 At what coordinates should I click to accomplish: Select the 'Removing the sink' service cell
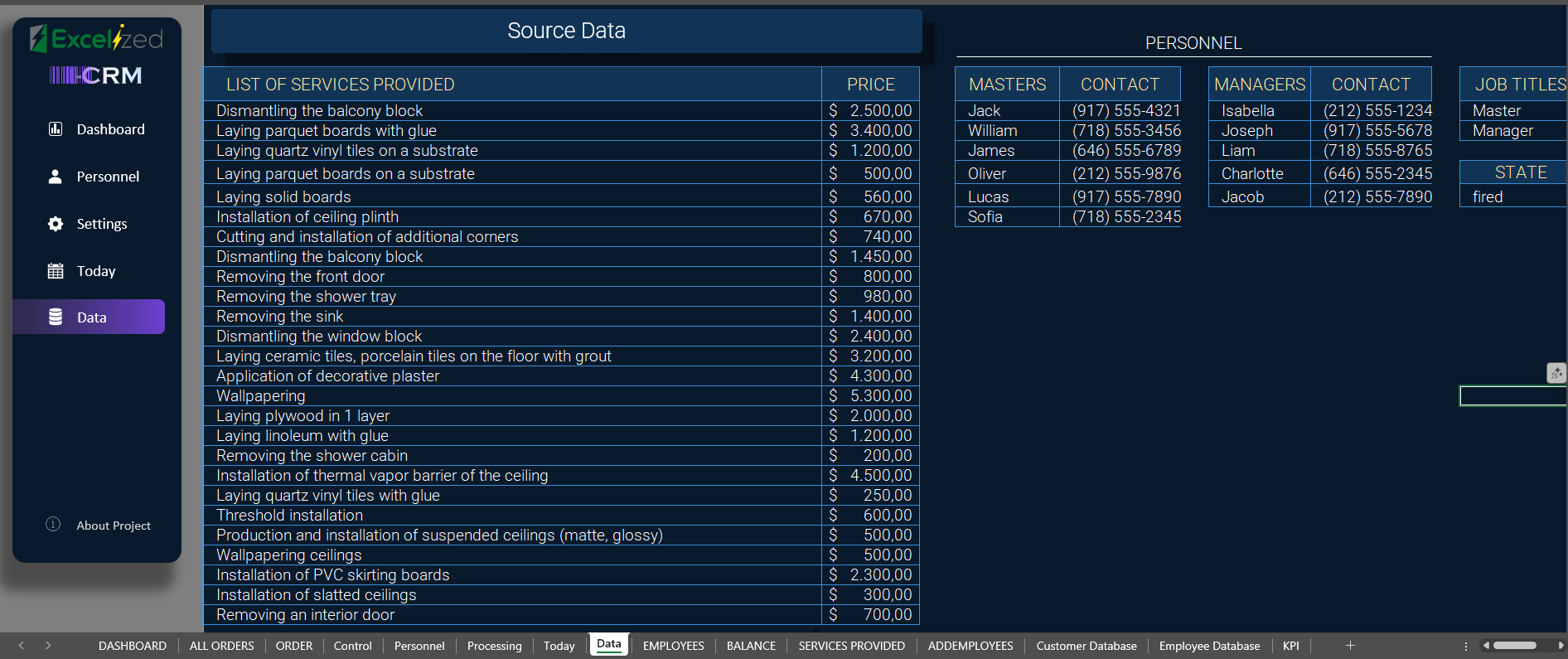513,317
